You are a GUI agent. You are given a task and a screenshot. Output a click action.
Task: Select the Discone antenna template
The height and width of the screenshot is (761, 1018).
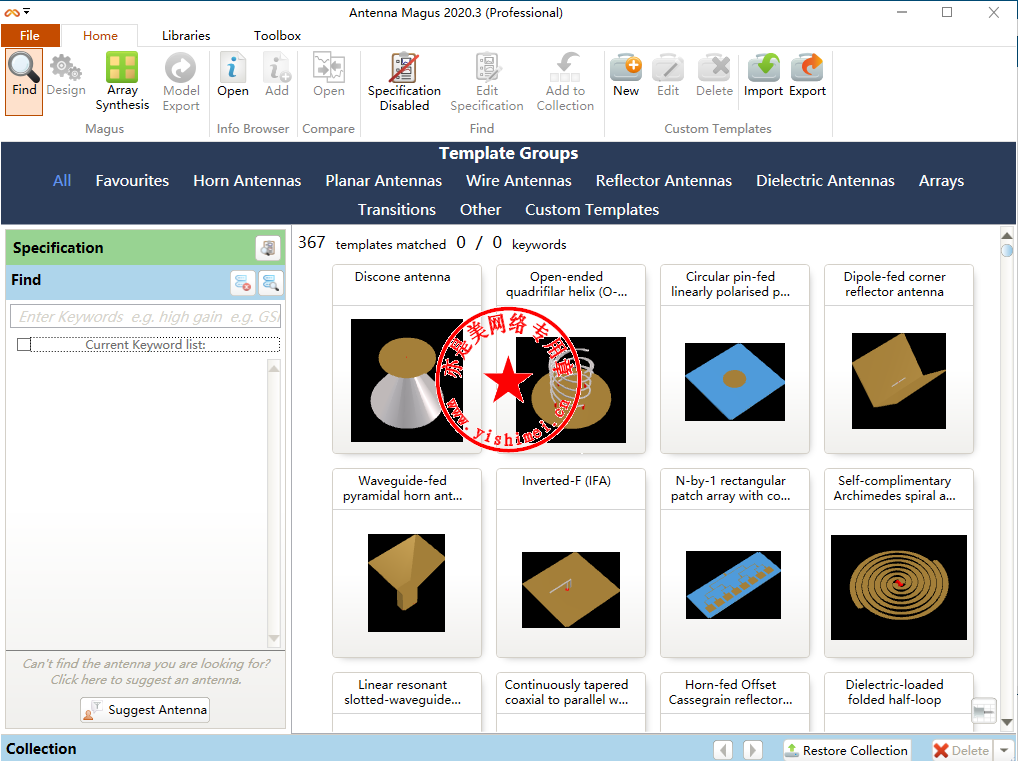pyautogui.click(x=407, y=359)
